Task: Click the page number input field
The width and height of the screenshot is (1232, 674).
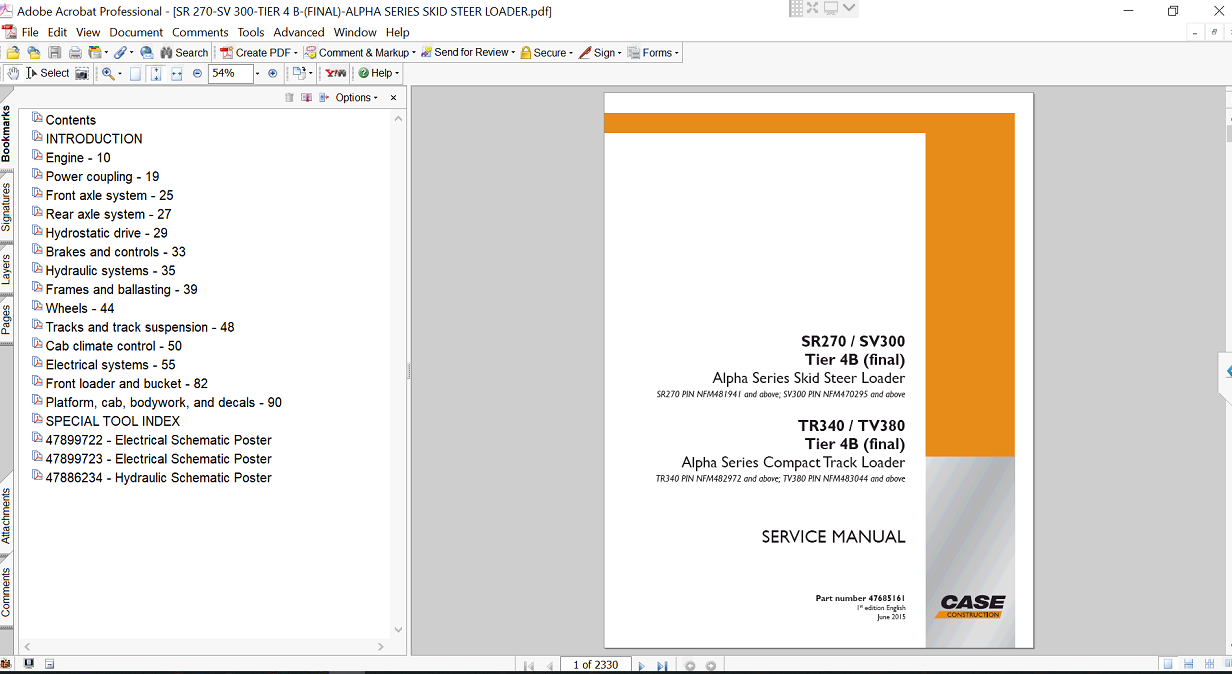Action: tap(594, 665)
